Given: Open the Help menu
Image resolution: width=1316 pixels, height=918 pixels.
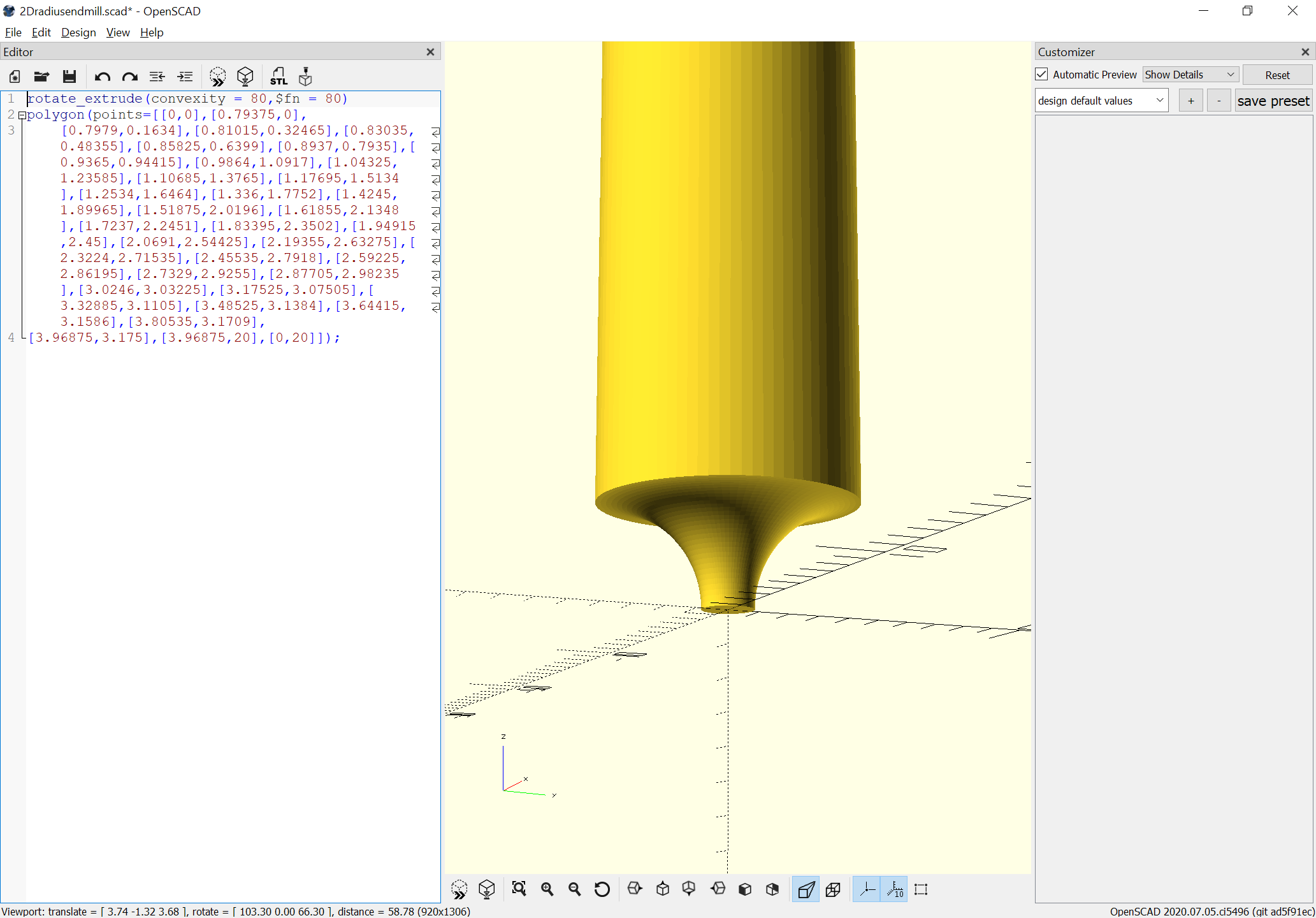Looking at the screenshot, I should (x=152, y=33).
